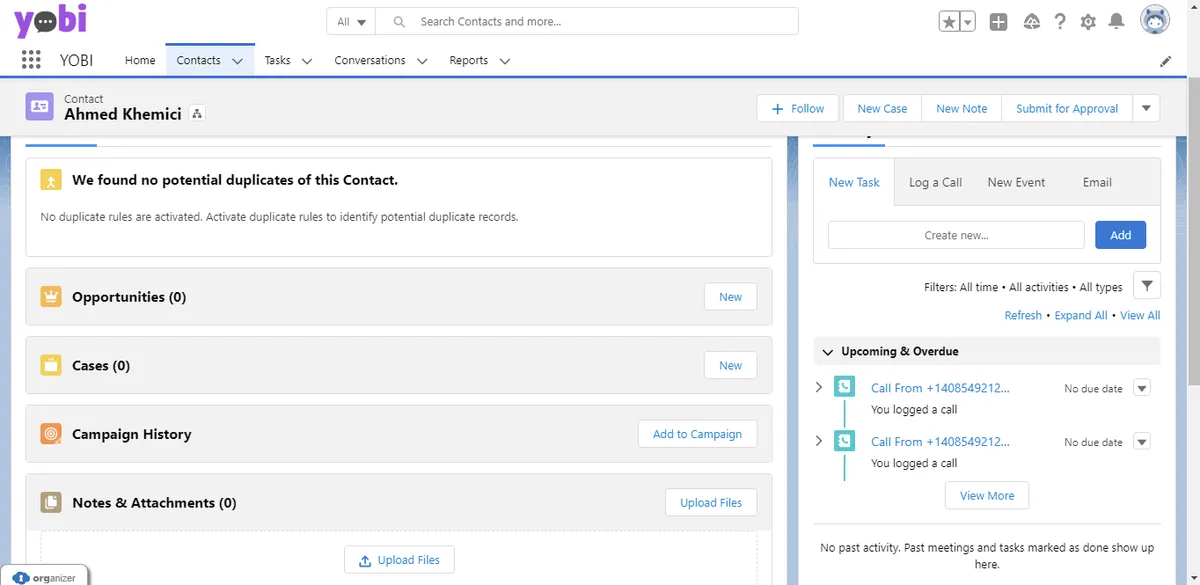The height and width of the screenshot is (585, 1200).
Task: Click the Search Contacts and more field
Action: point(587,21)
